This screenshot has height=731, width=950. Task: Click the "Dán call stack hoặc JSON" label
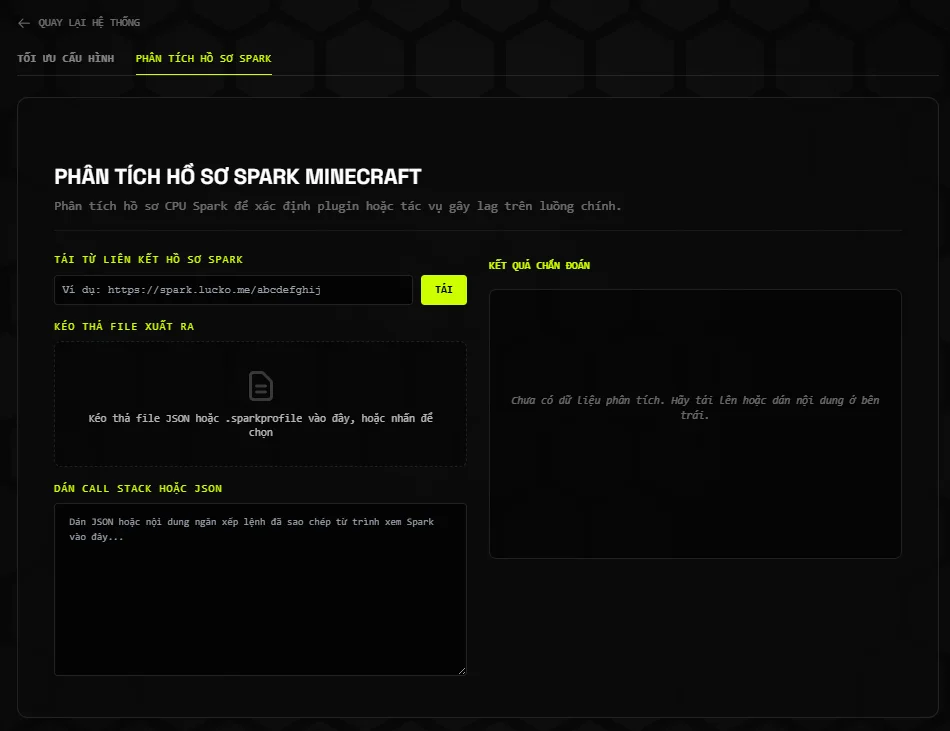click(x=138, y=488)
